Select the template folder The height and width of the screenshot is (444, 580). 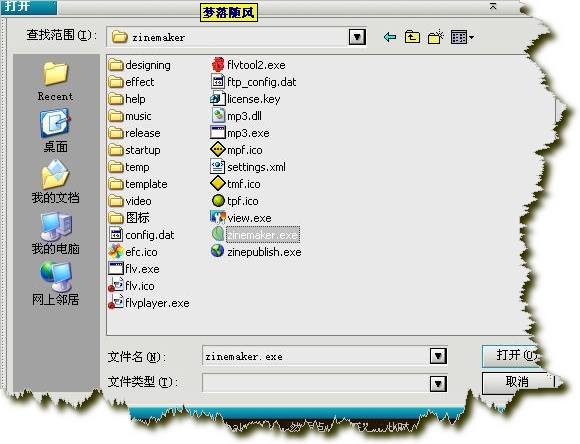(x=138, y=184)
